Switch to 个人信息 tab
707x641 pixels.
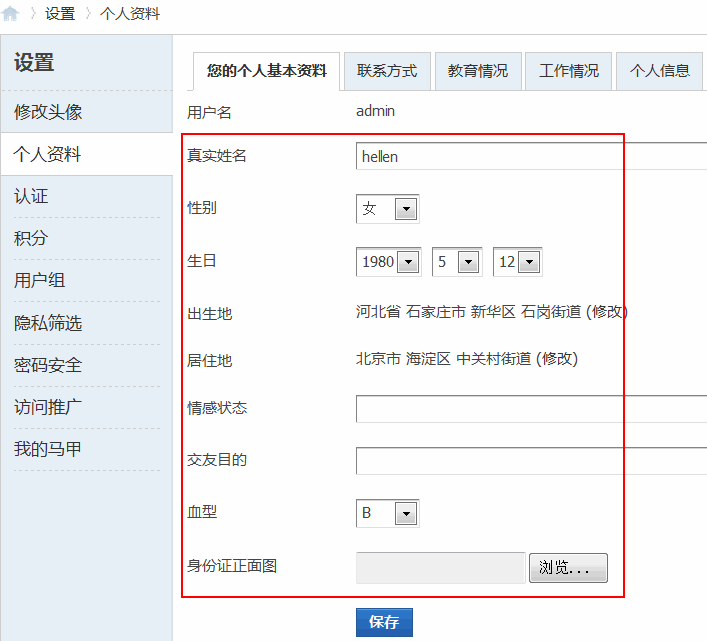click(660, 71)
